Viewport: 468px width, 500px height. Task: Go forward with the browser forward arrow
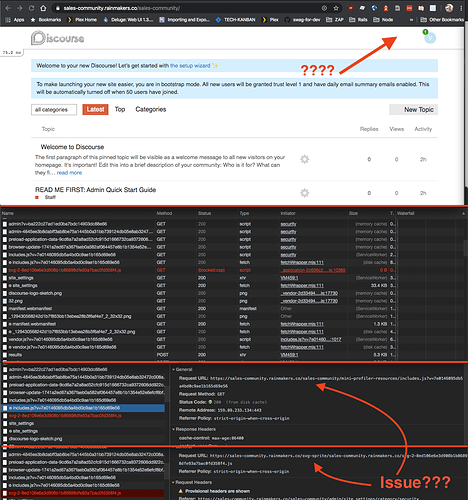tap(20, 8)
